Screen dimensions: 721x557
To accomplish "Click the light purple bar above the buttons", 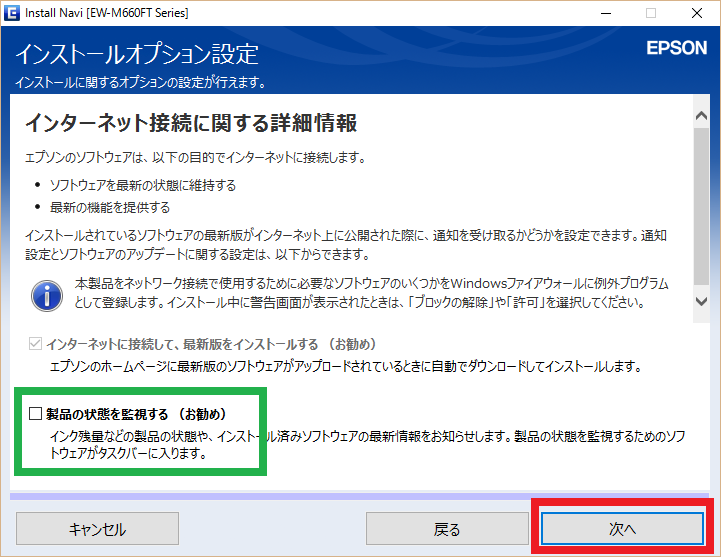I will [x=360, y=496].
